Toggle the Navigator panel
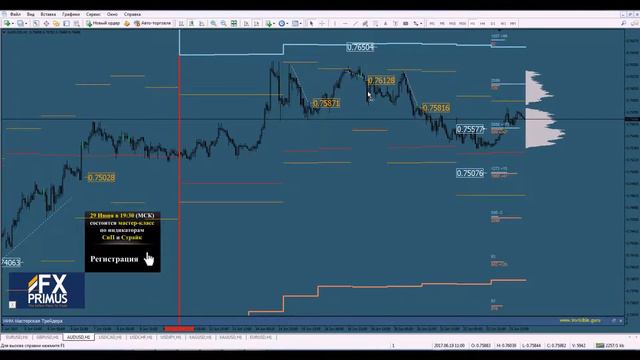 (56, 24)
